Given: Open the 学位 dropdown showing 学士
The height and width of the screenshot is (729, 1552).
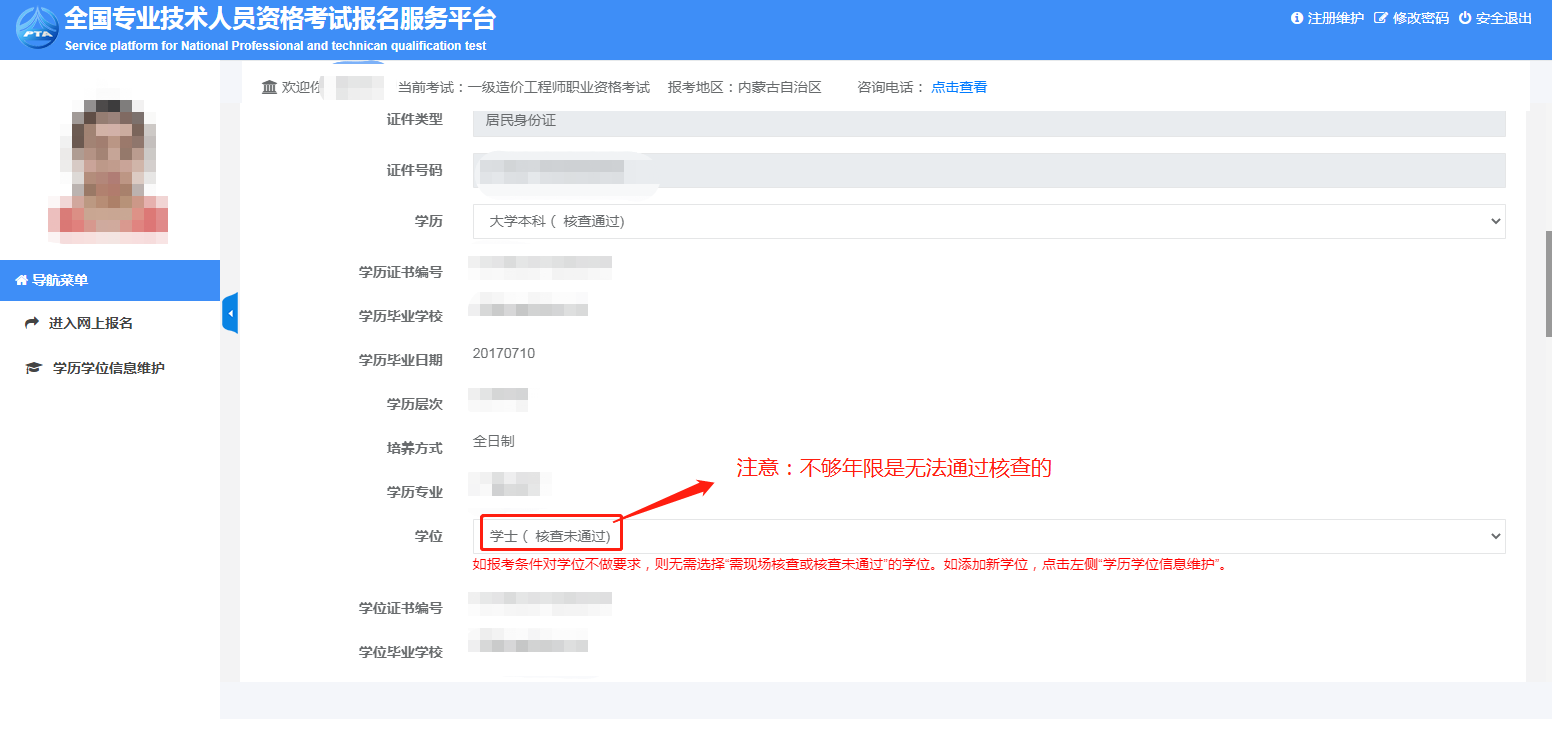Looking at the screenshot, I should [988, 536].
